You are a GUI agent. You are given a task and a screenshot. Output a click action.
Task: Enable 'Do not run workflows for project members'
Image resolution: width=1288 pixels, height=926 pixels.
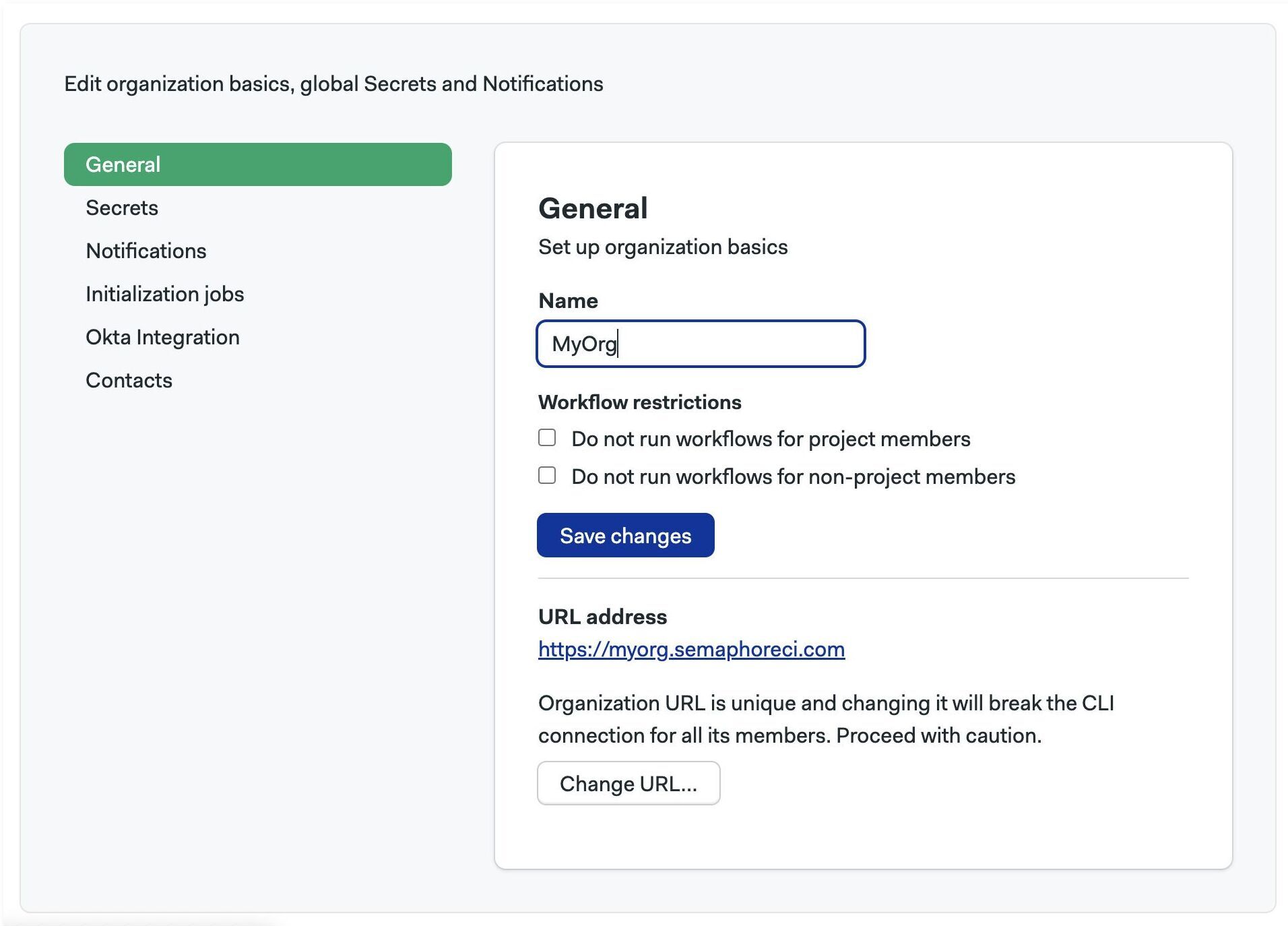tap(547, 438)
